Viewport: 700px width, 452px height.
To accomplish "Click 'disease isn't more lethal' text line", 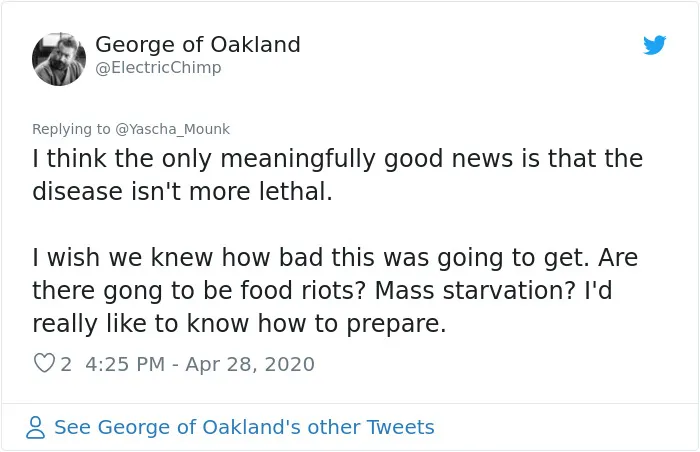I will (x=182, y=192).
